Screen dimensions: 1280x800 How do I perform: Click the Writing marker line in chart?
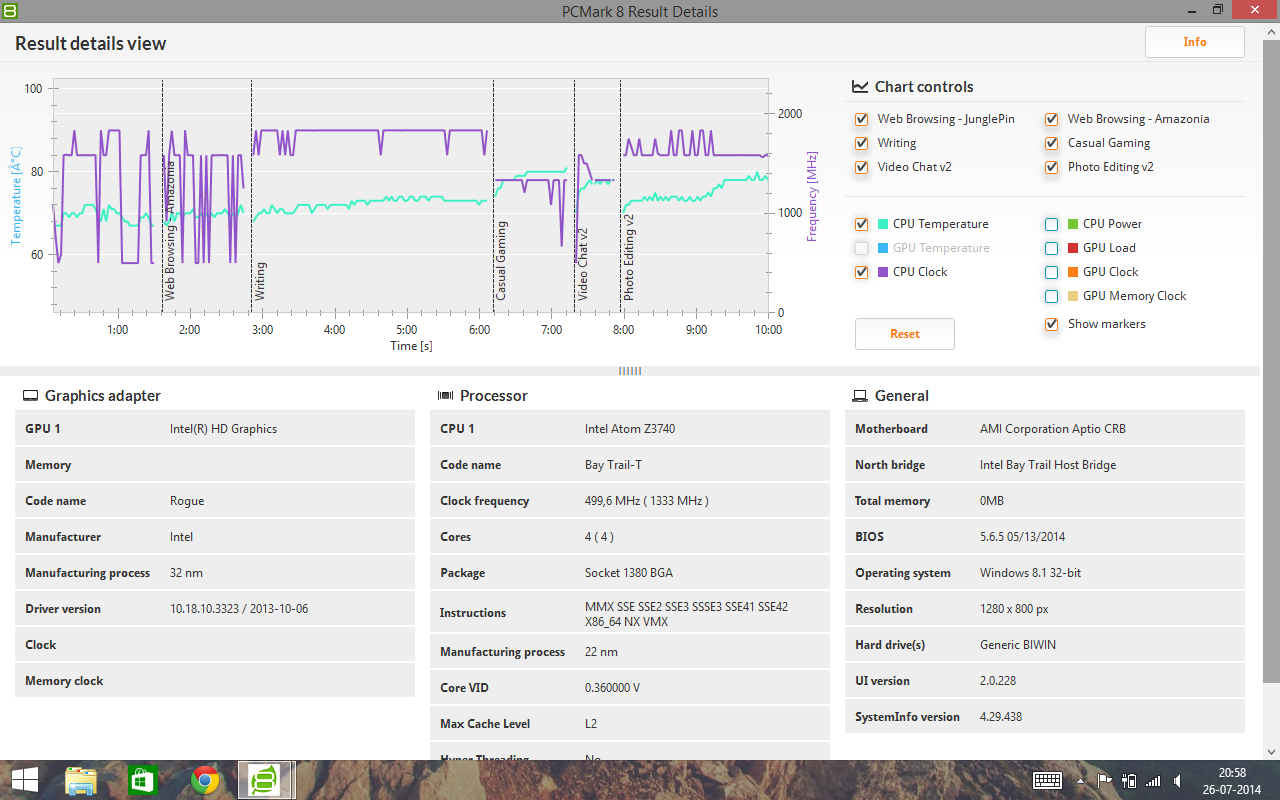252,195
